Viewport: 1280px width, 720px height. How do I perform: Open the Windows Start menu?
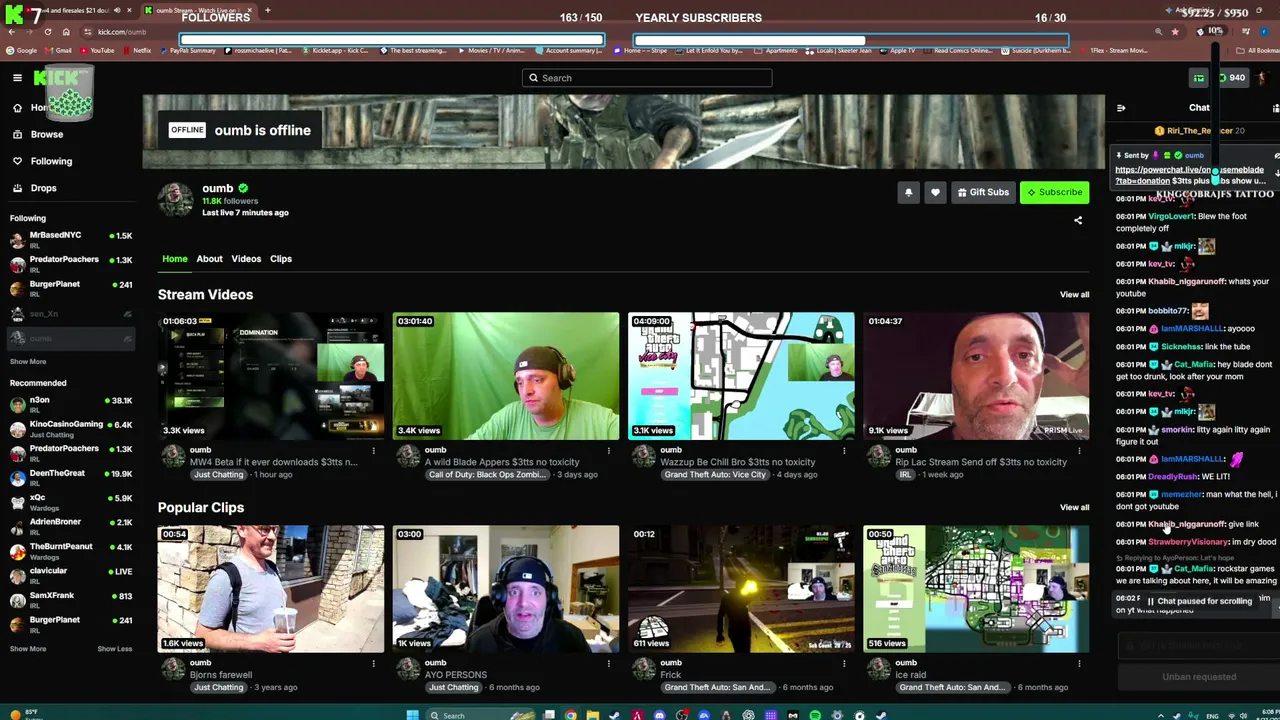(412, 715)
